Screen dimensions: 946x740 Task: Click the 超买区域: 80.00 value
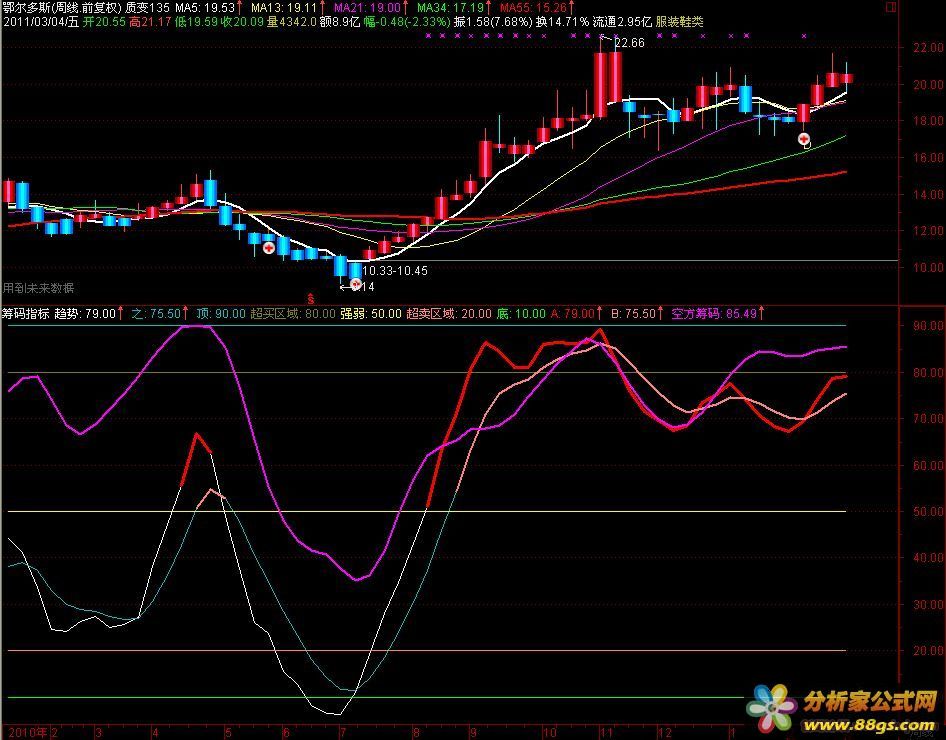[293, 314]
